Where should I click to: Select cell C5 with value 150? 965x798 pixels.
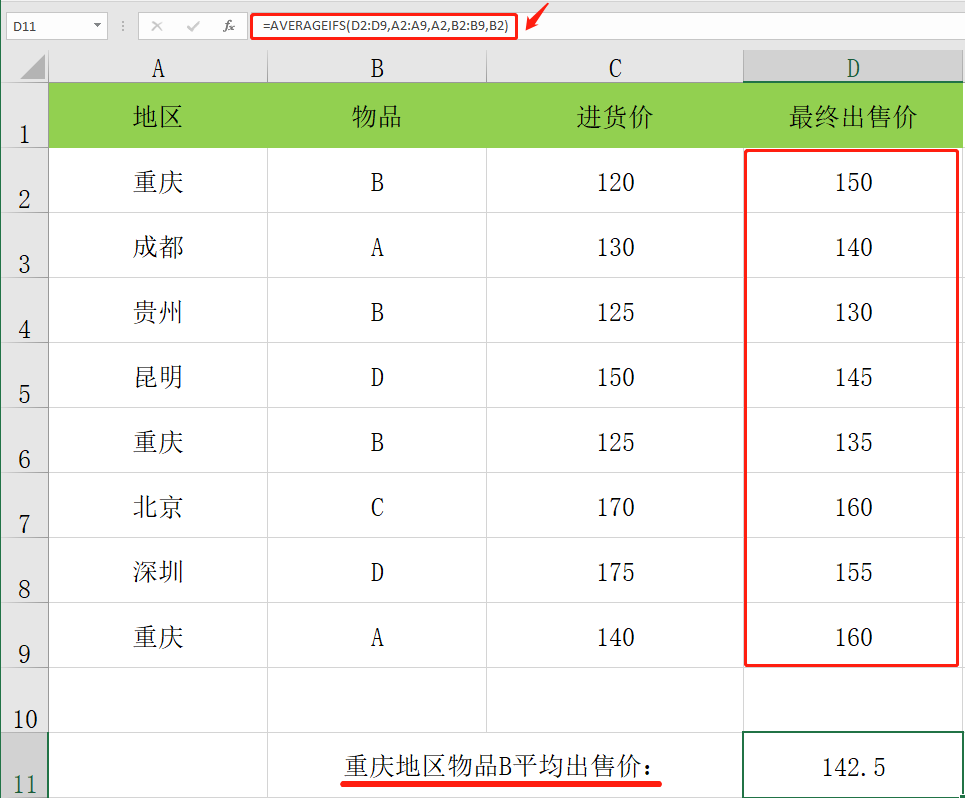pos(615,376)
